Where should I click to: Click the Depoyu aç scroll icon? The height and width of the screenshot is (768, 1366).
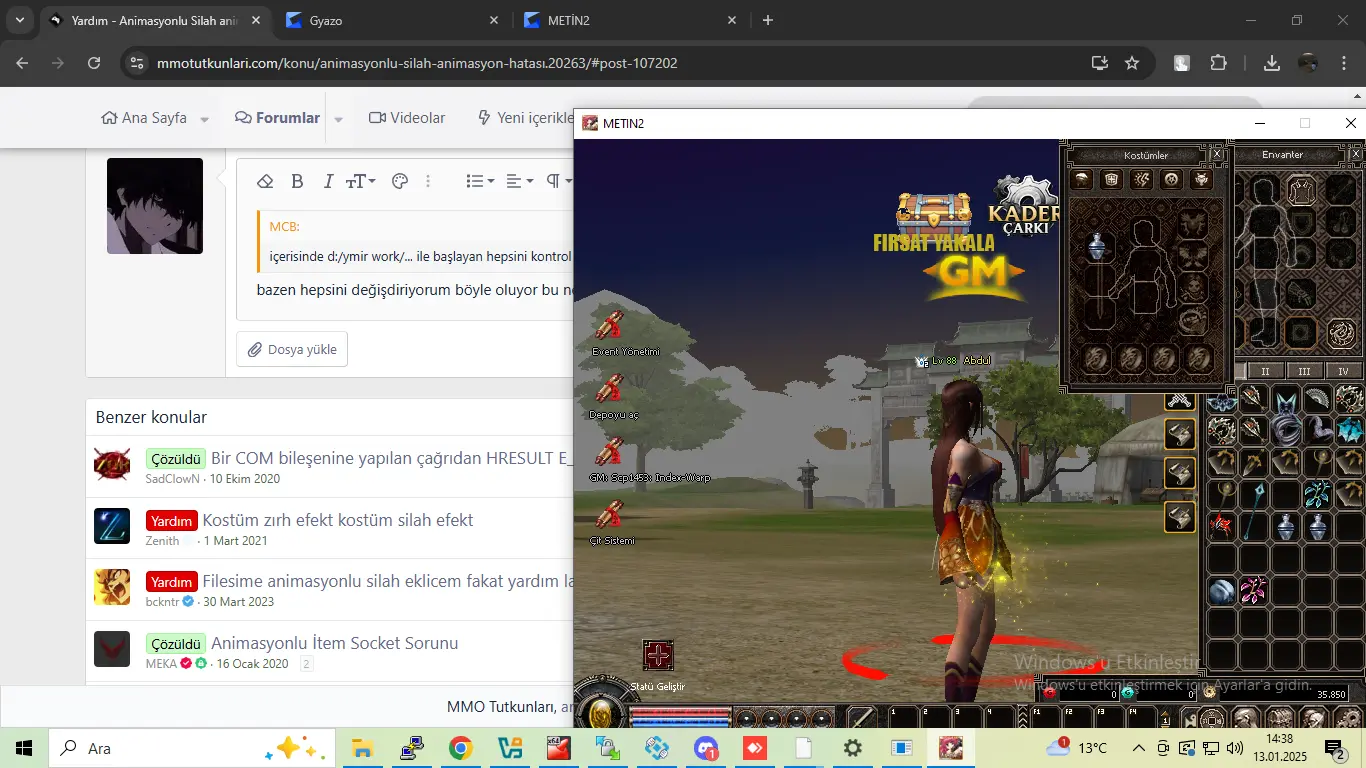[x=609, y=388]
